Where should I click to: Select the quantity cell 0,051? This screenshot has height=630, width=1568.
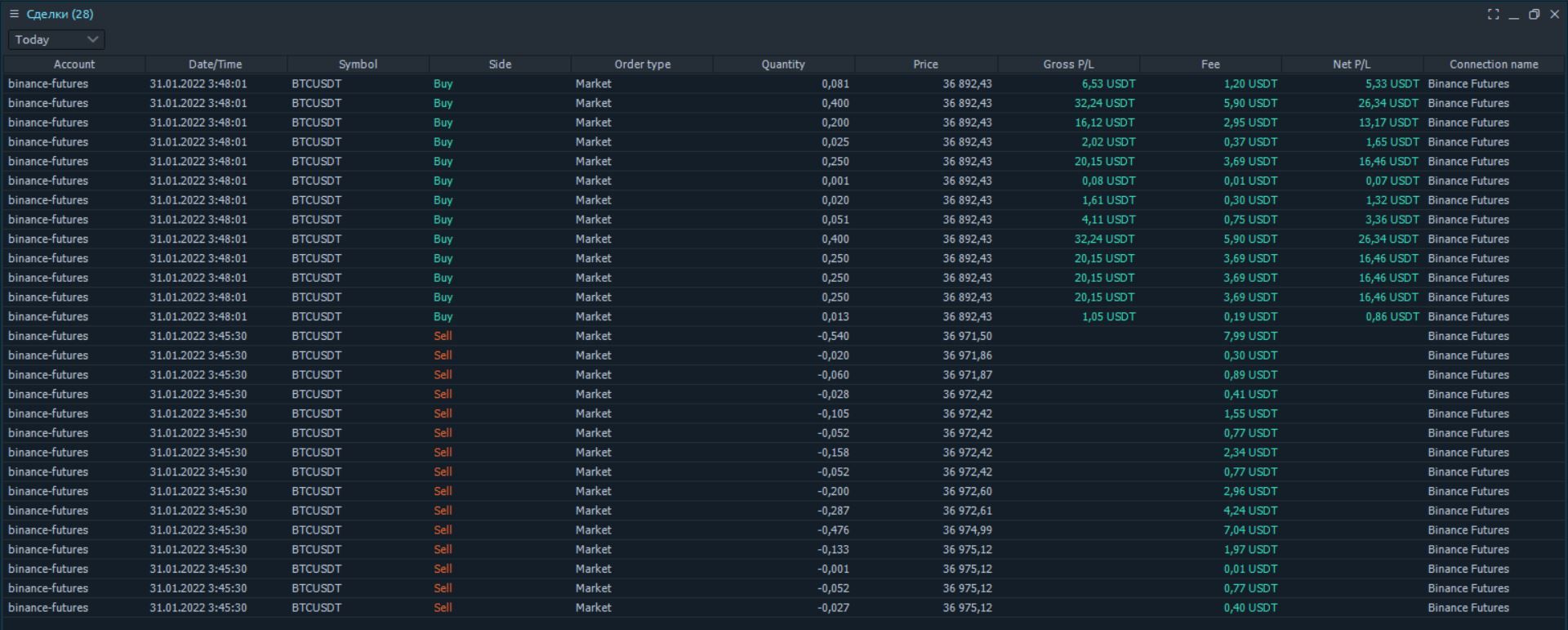coord(835,220)
